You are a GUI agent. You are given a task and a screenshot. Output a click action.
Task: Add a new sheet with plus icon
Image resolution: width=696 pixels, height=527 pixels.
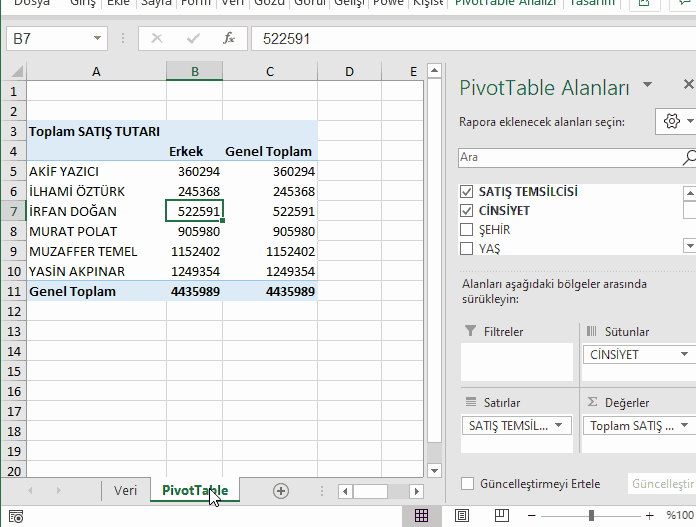[x=281, y=491]
